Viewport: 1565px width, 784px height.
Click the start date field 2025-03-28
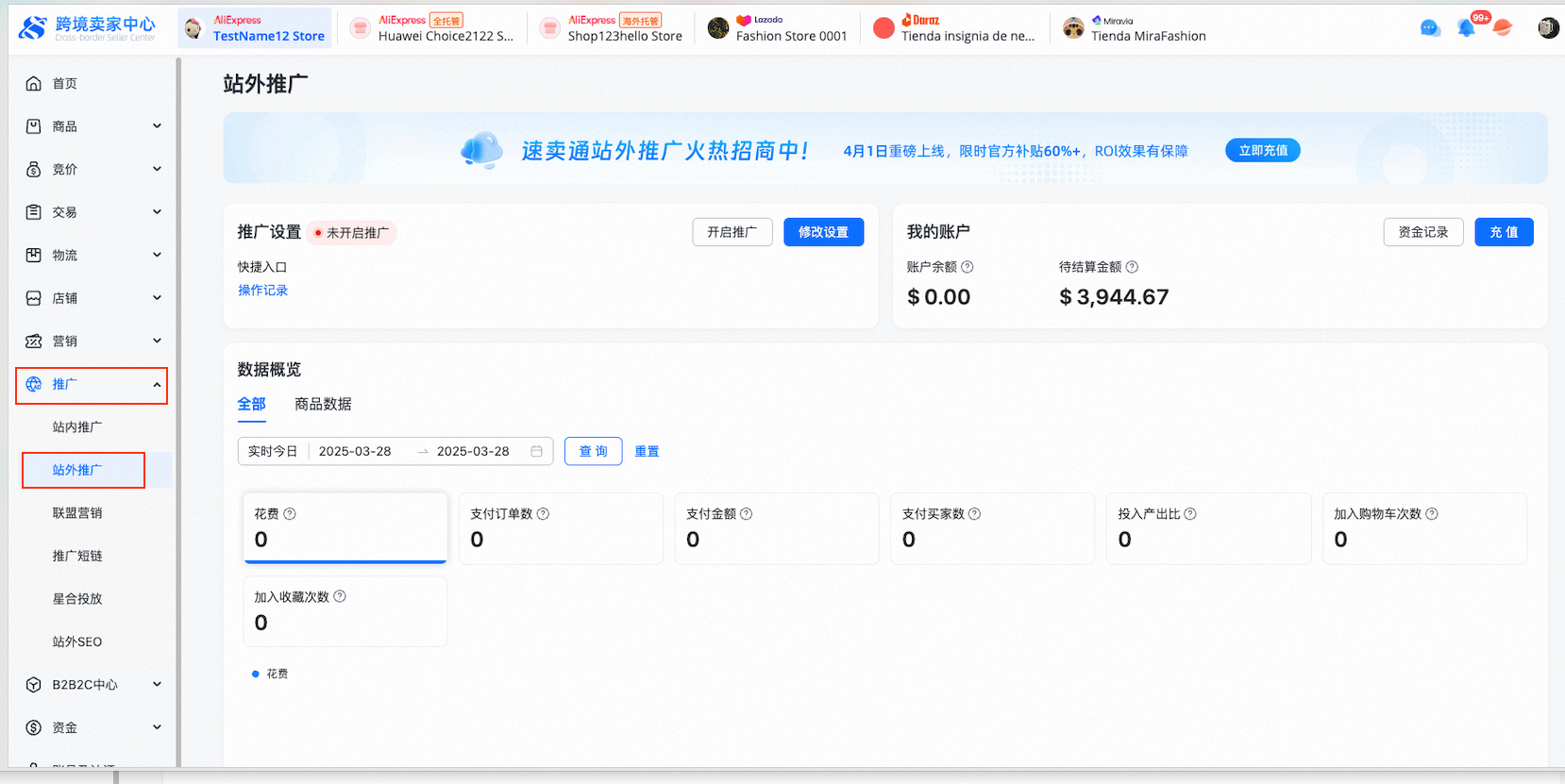pos(355,452)
